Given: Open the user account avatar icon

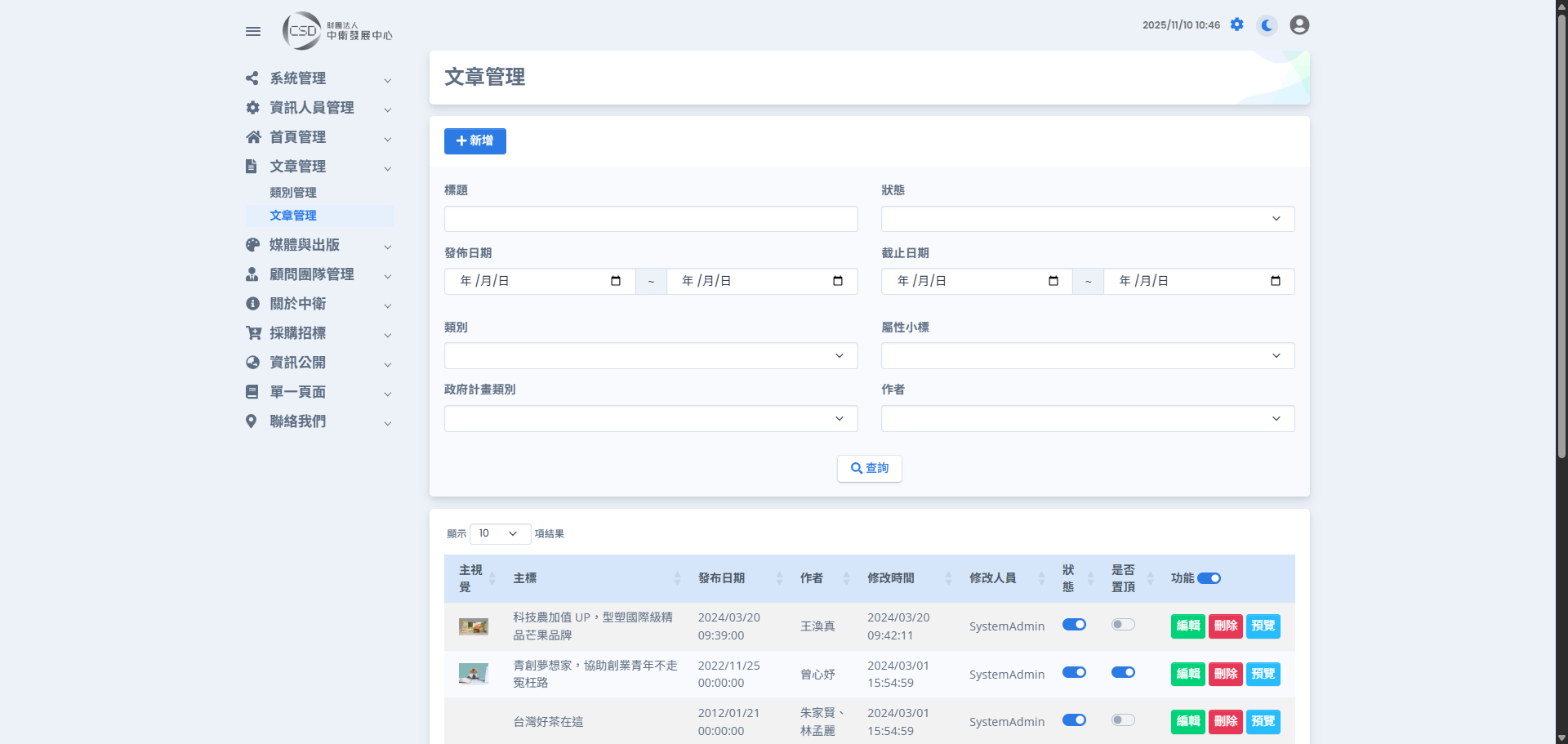Looking at the screenshot, I should (x=1299, y=25).
